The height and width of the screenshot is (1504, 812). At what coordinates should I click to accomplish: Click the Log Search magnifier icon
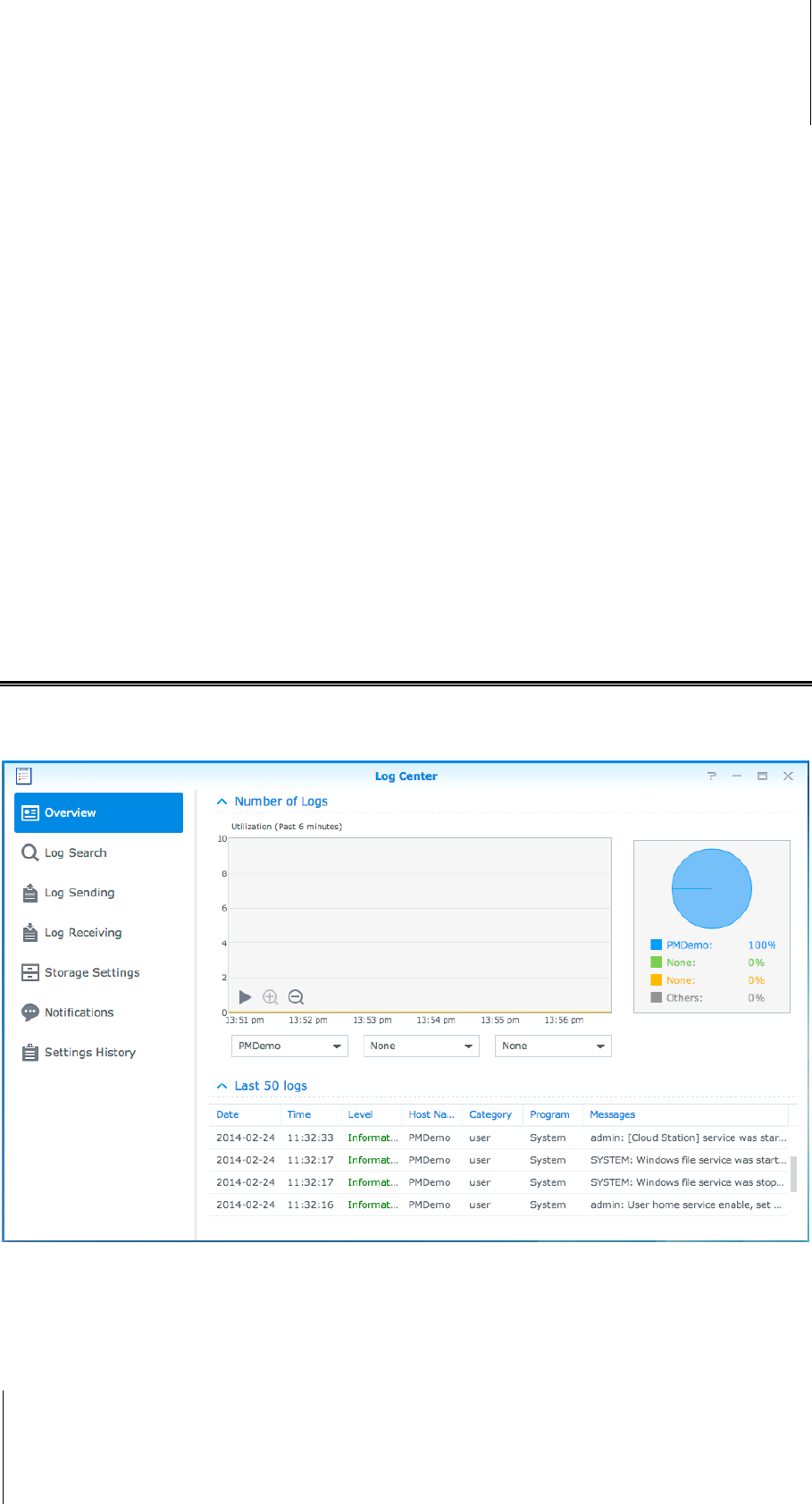tap(30, 853)
